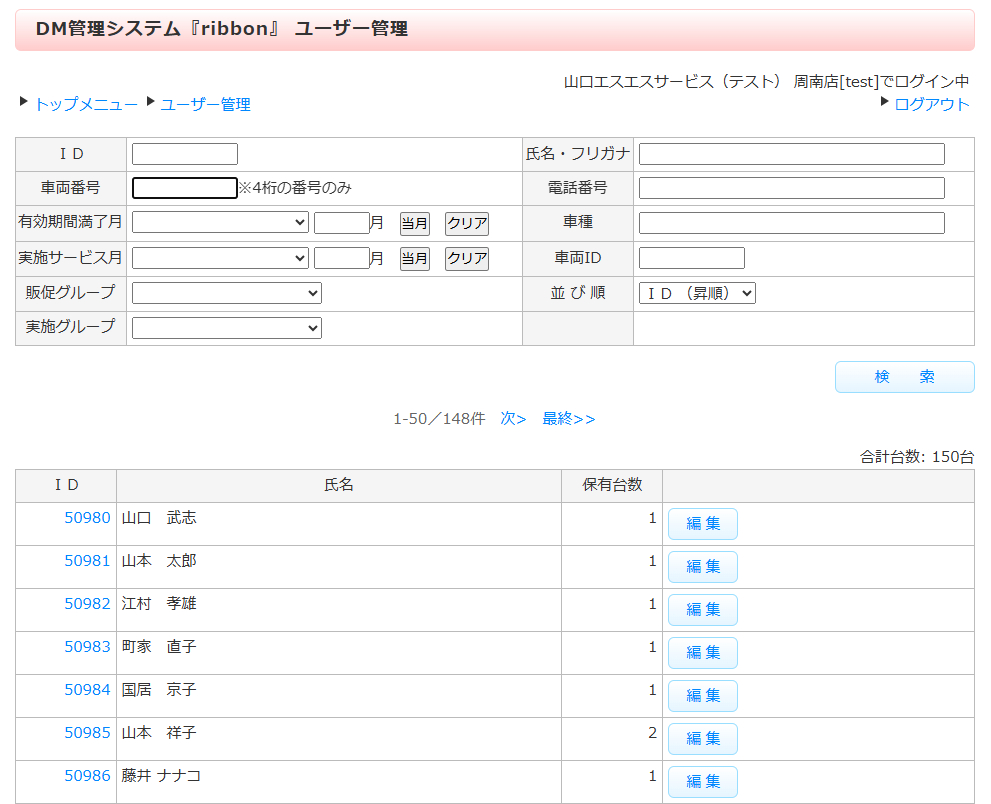
Task: Click クリア button for 実施サービス月
Action: (467, 259)
